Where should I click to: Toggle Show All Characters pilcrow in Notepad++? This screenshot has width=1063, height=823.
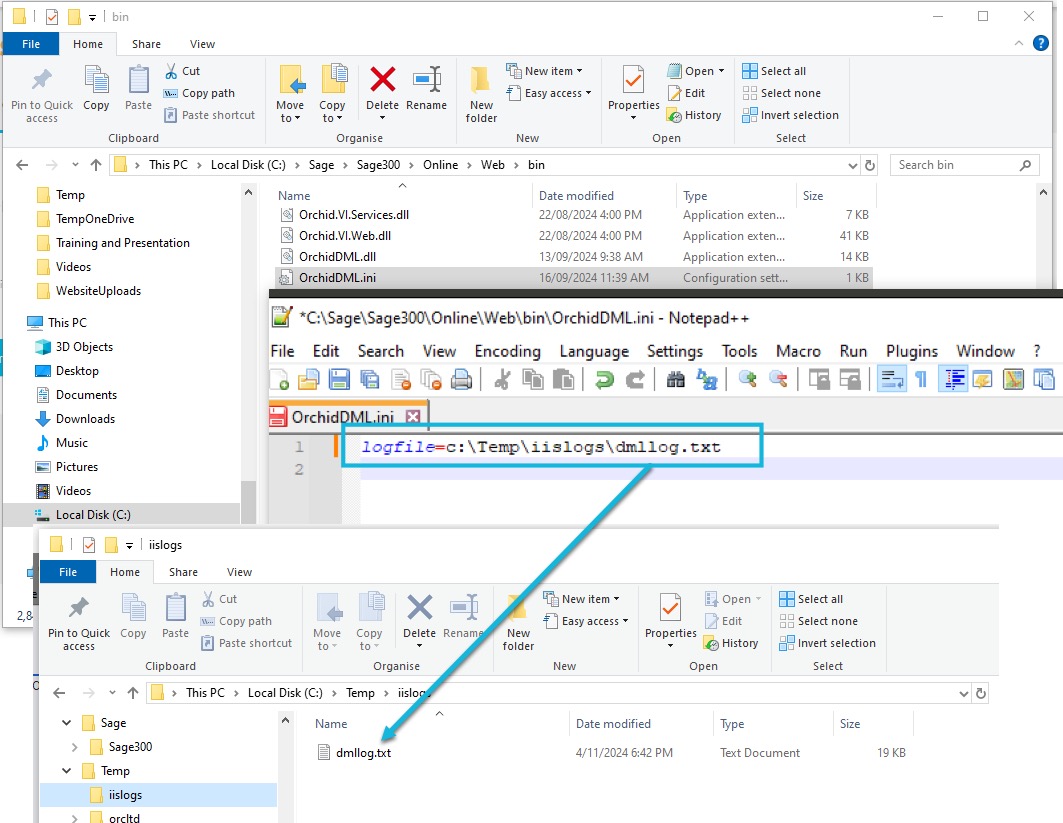point(921,380)
